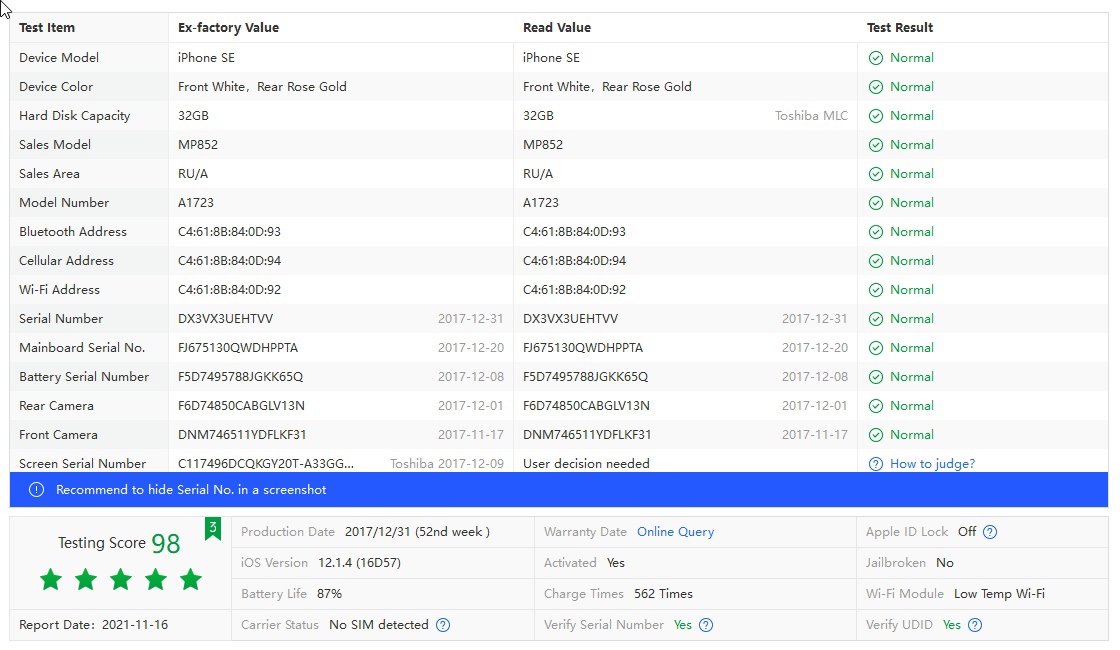
Task: Select the check icon for Hard Disk Capacity
Action: 876,116
